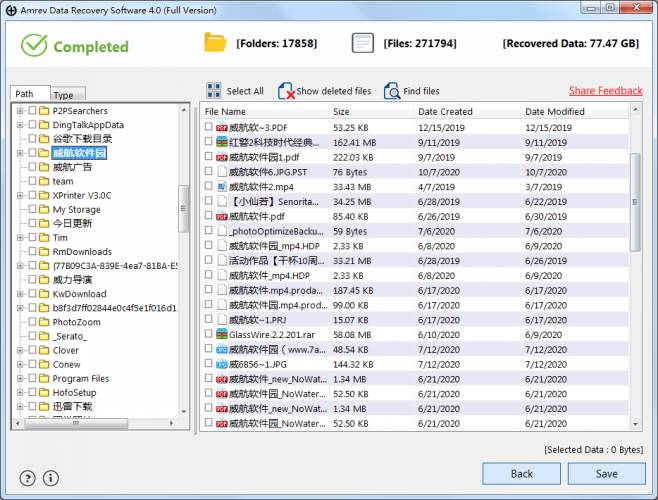Tick the checkbox beside P2PSearchers folder
Image resolution: width=658 pixels, height=500 pixels.
click(32, 111)
